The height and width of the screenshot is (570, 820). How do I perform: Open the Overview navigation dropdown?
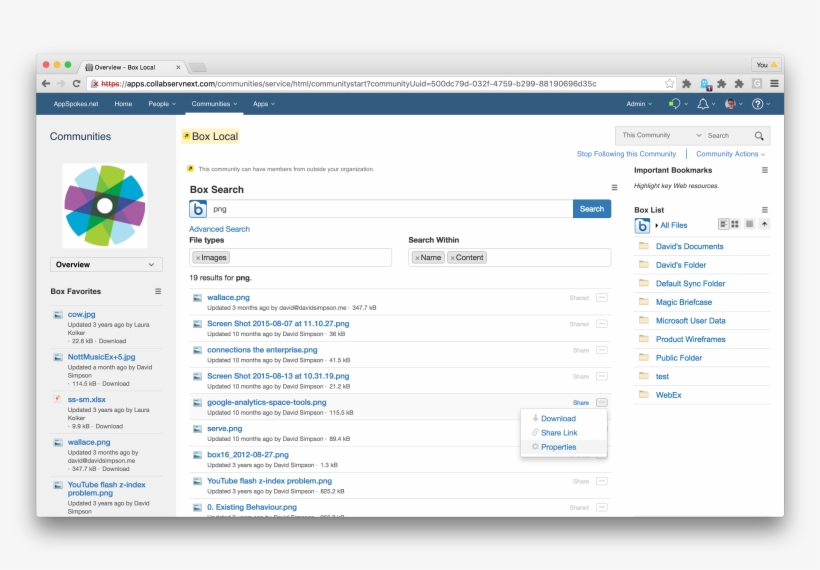click(x=106, y=265)
